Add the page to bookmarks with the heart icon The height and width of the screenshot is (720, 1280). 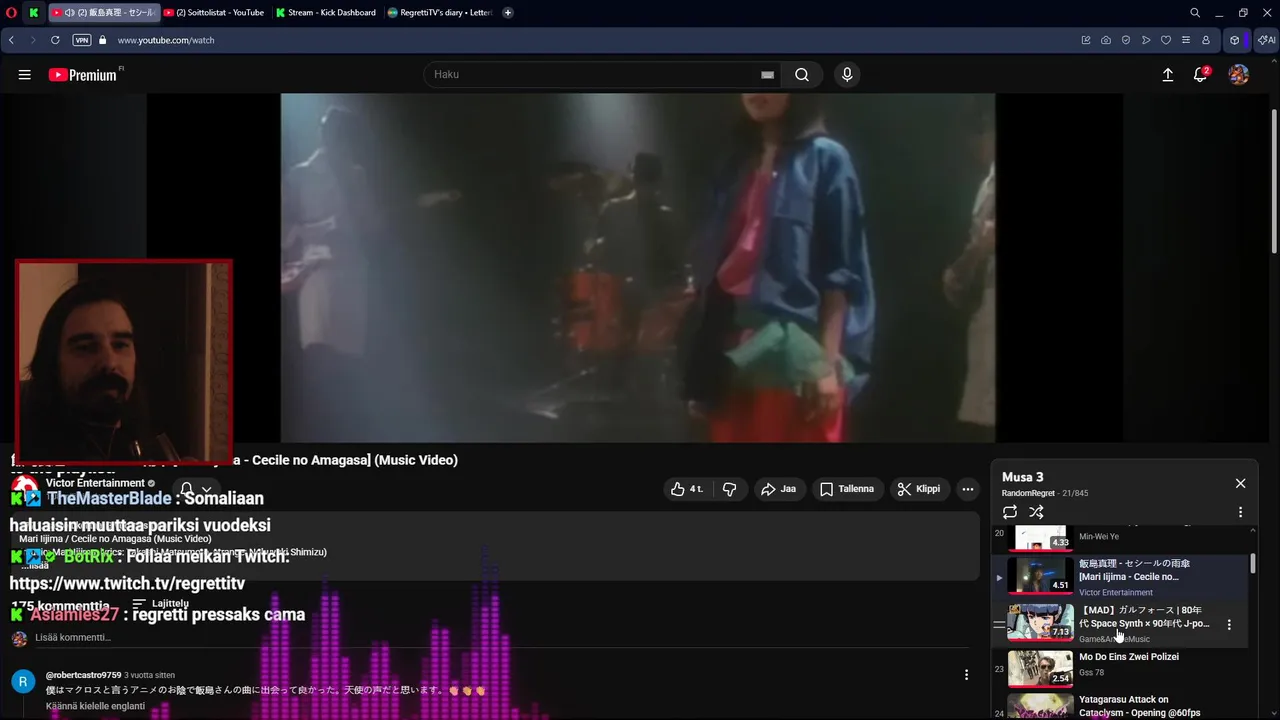[x=1166, y=40]
